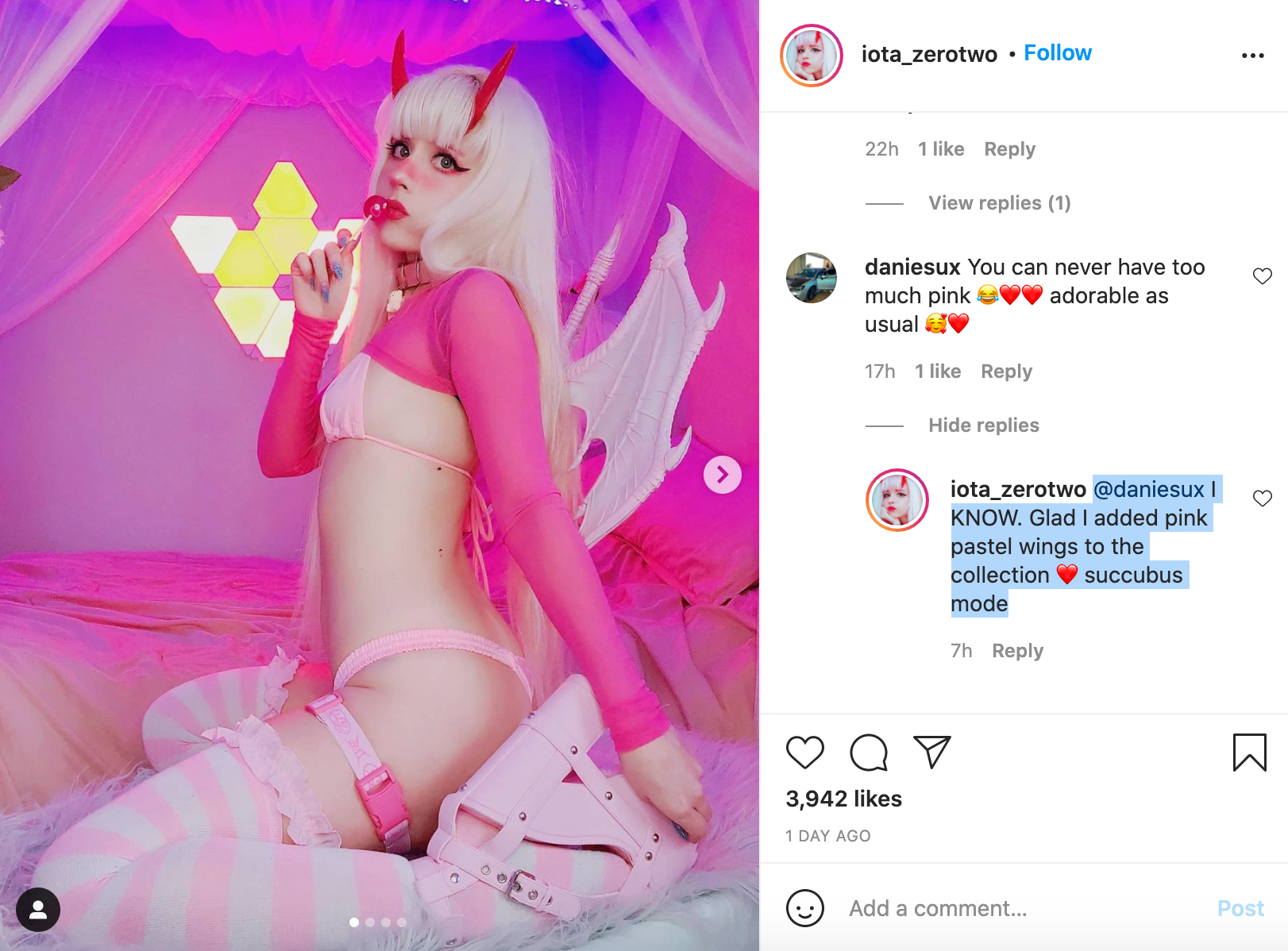Save post with the bookmark icon

click(1249, 752)
